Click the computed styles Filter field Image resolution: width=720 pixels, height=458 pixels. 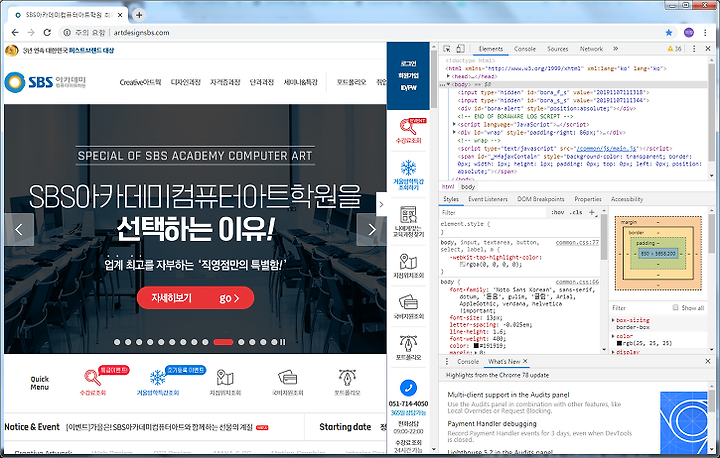point(638,308)
